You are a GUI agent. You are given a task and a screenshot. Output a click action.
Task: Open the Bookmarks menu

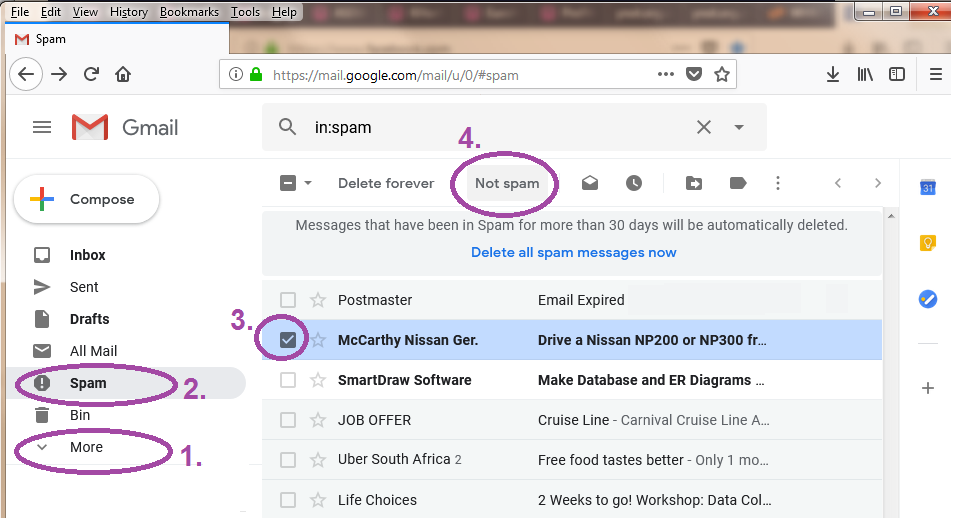189,12
